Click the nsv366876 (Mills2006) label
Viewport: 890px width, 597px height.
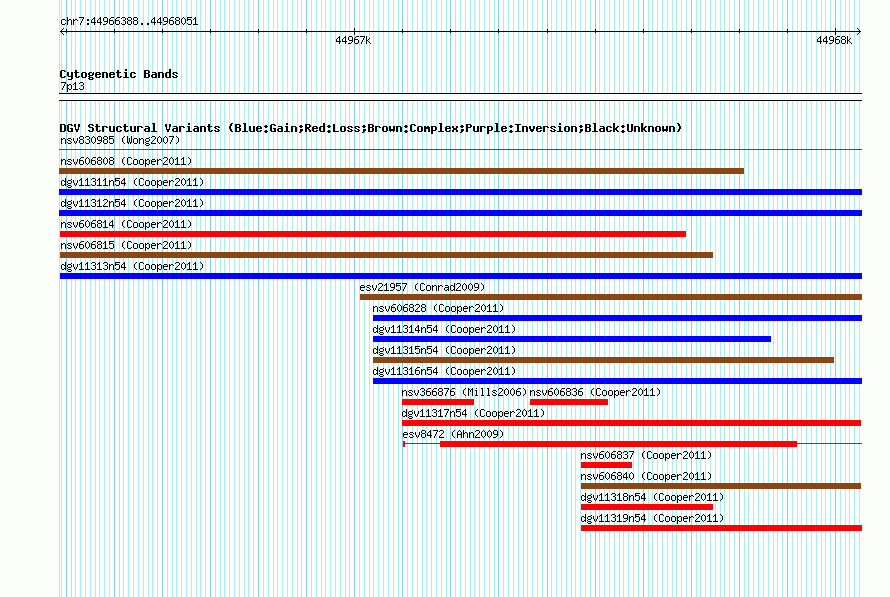[x=464, y=392]
